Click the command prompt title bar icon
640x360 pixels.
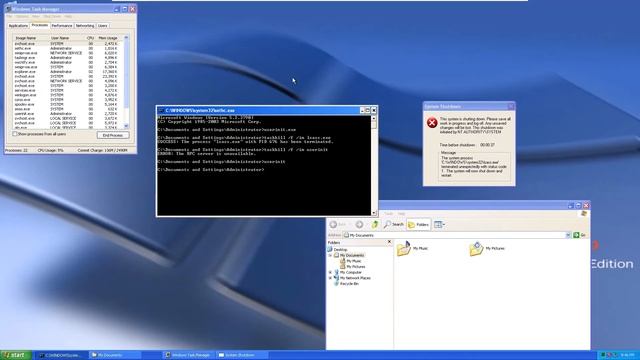coord(161,110)
